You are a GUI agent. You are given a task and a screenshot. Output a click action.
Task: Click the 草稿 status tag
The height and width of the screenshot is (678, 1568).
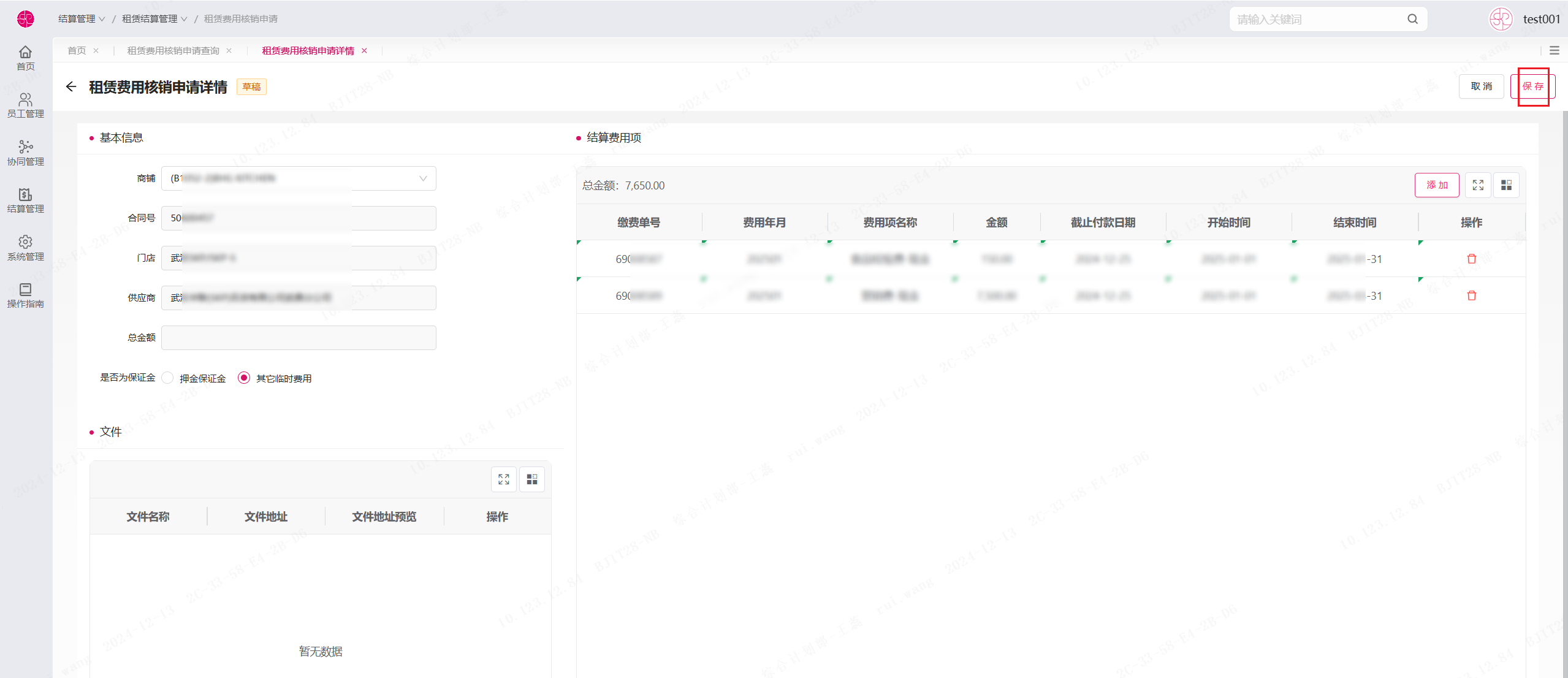point(251,87)
